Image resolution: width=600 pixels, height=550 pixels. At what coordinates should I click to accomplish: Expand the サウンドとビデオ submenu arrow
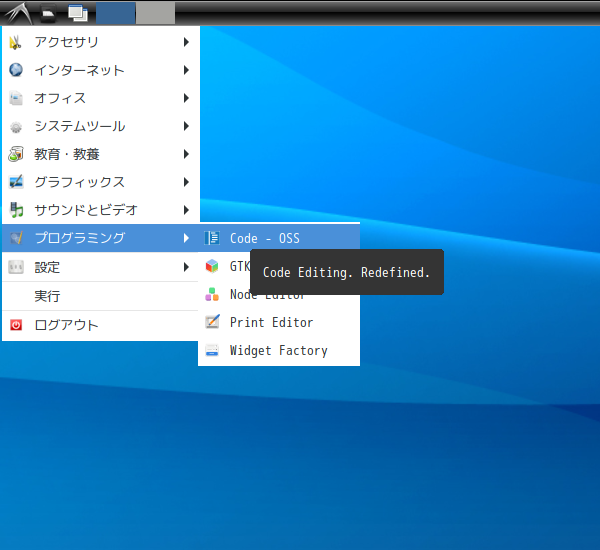tap(186, 210)
